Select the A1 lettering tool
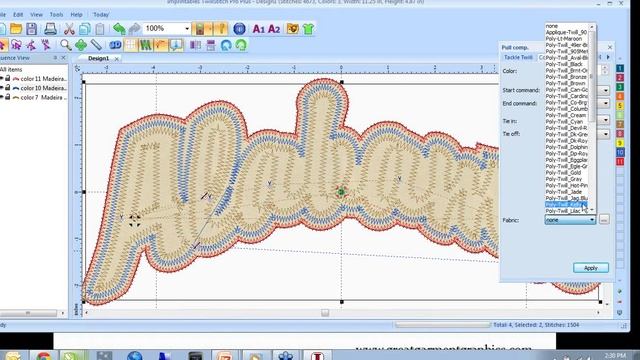The height and width of the screenshot is (360, 640). coord(258,29)
